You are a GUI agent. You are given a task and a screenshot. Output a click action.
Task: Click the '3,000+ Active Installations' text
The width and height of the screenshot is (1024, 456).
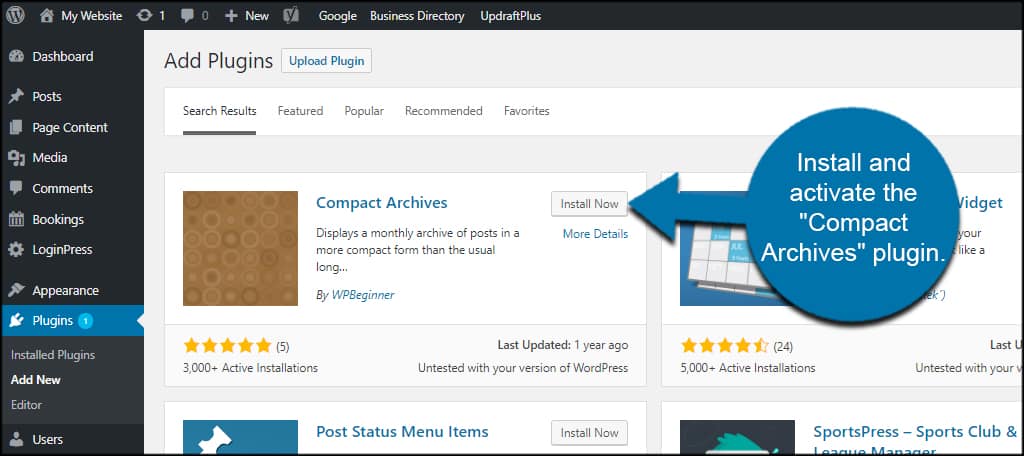[x=250, y=368]
